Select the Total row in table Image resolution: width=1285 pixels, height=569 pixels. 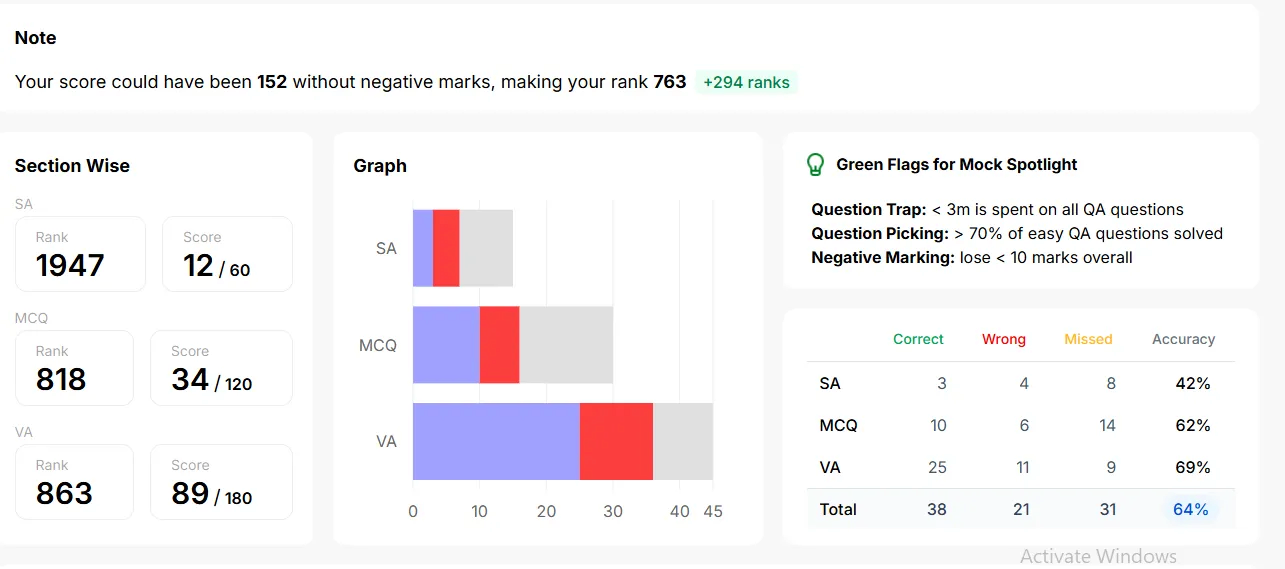1021,509
